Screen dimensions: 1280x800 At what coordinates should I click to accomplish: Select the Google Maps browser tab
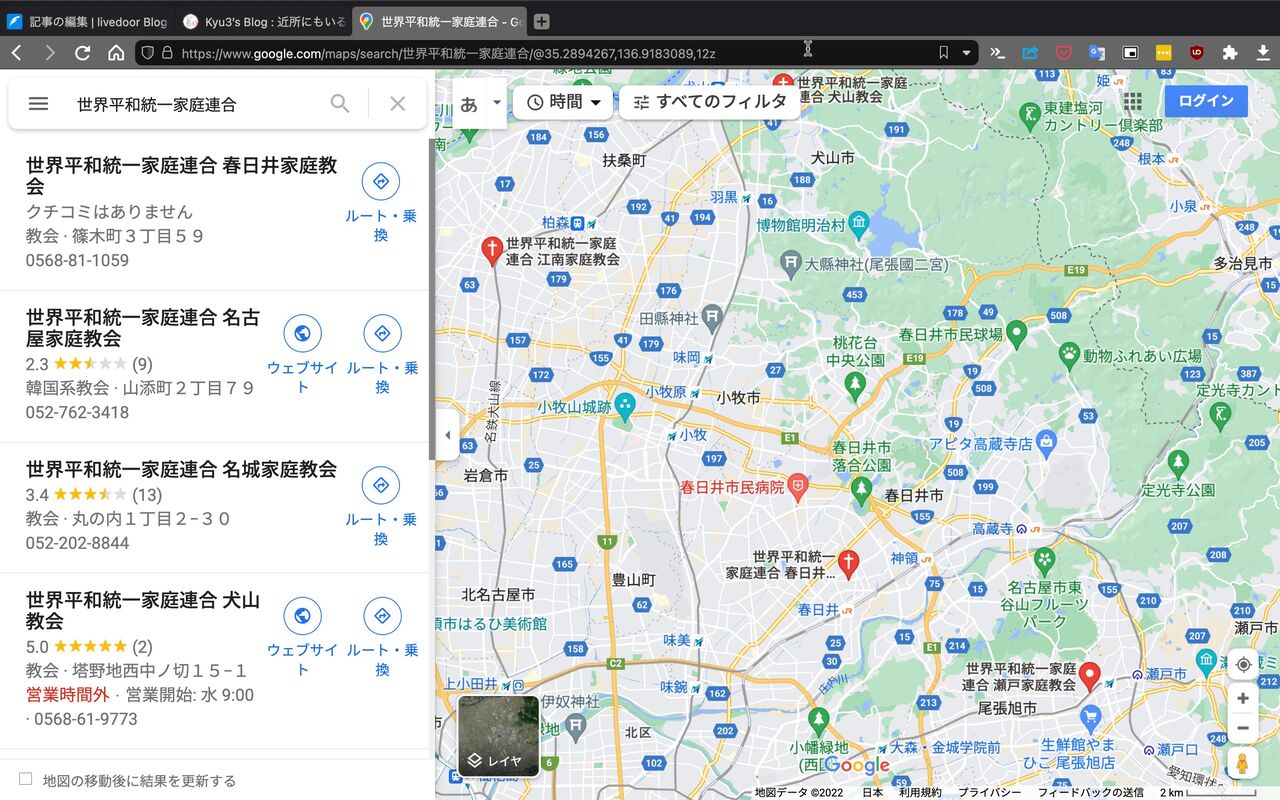[x=441, y=21]
